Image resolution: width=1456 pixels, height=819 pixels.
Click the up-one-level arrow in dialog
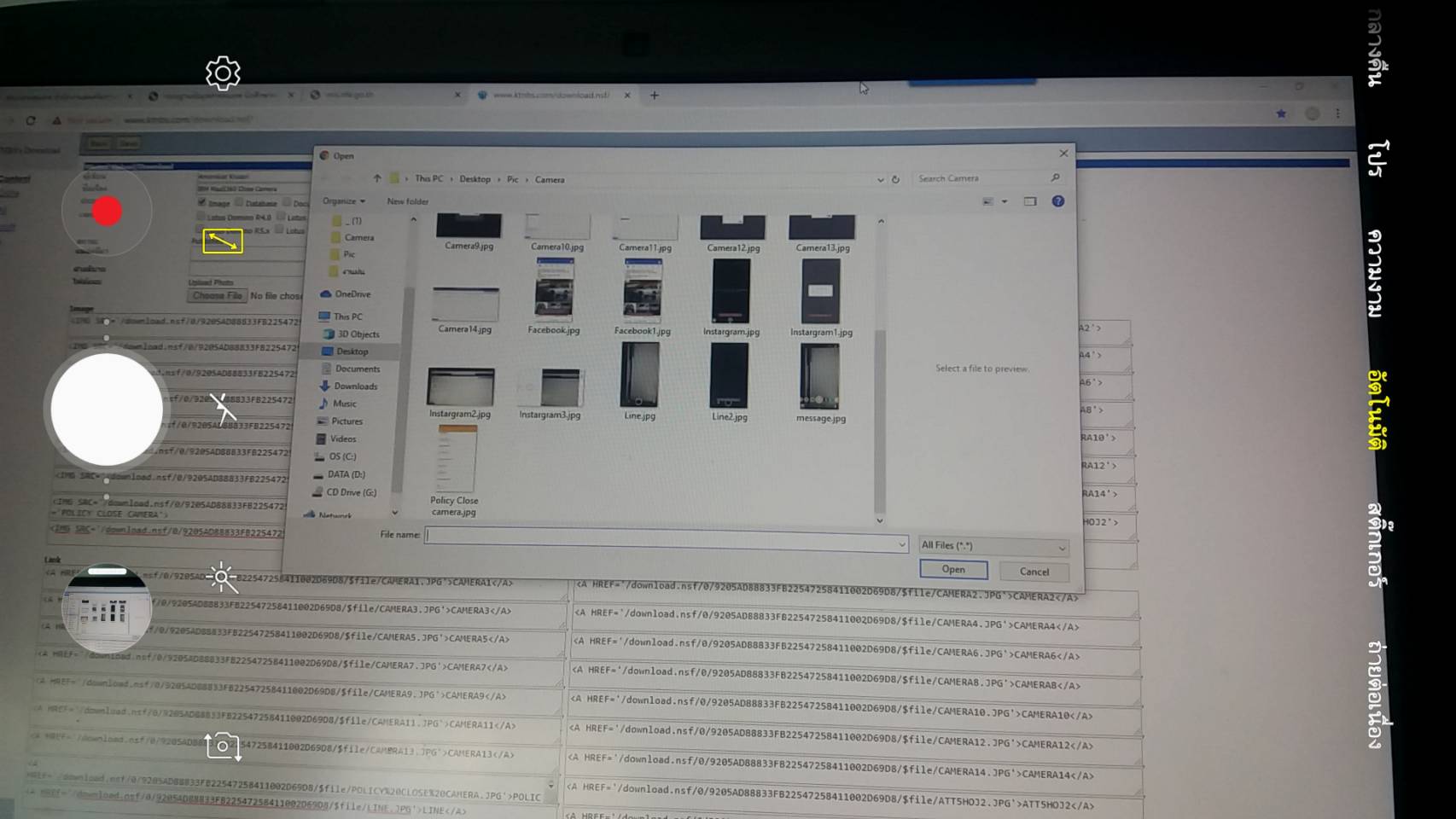(x=377, y=178)
